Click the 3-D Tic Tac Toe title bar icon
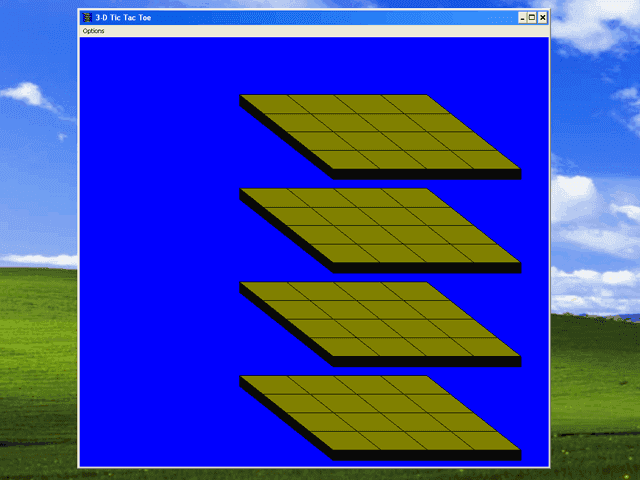The image size is (640, 480). pyautogui.click(x=87, y=18)
